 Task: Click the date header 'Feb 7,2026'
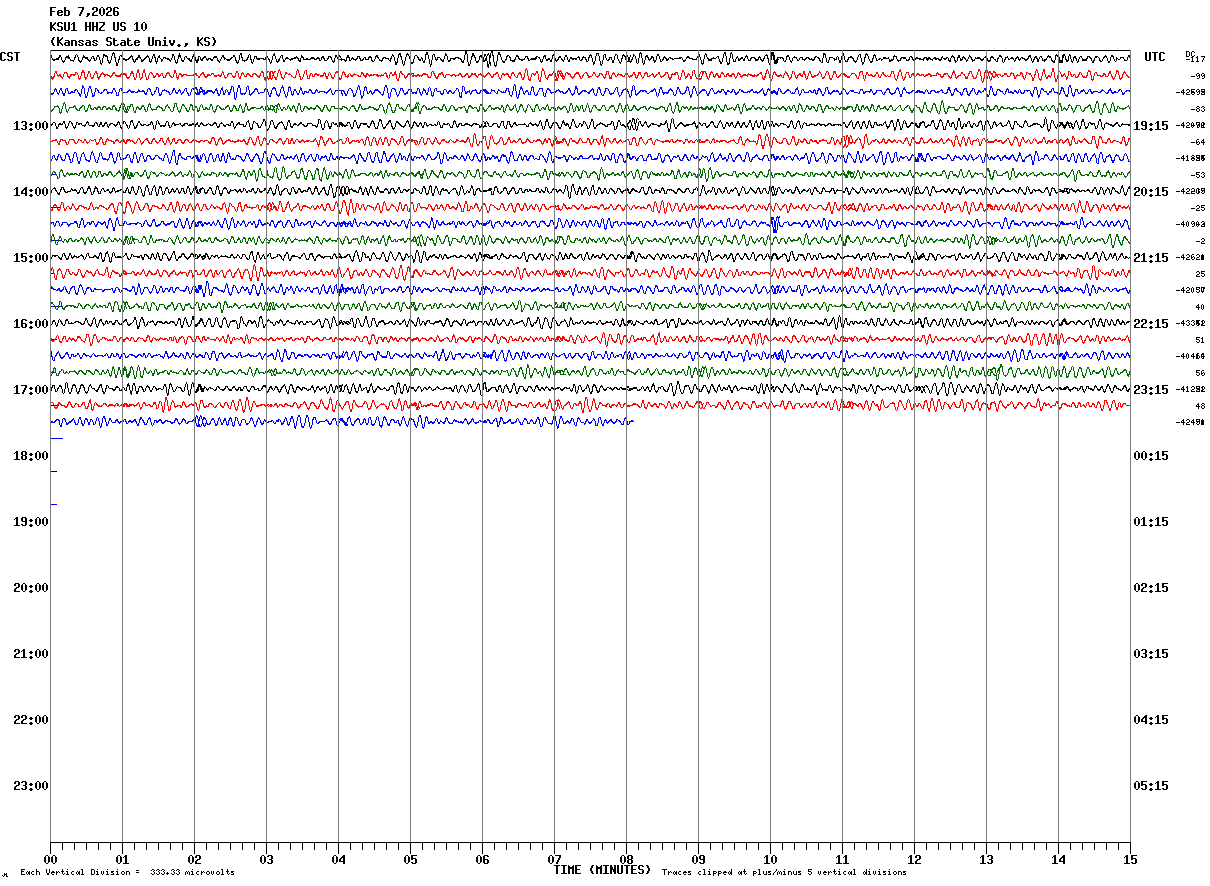[84, 12]
